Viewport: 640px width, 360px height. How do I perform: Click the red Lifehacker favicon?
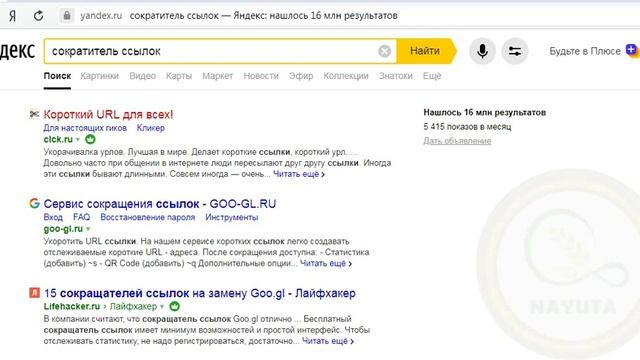click(34, 293)
